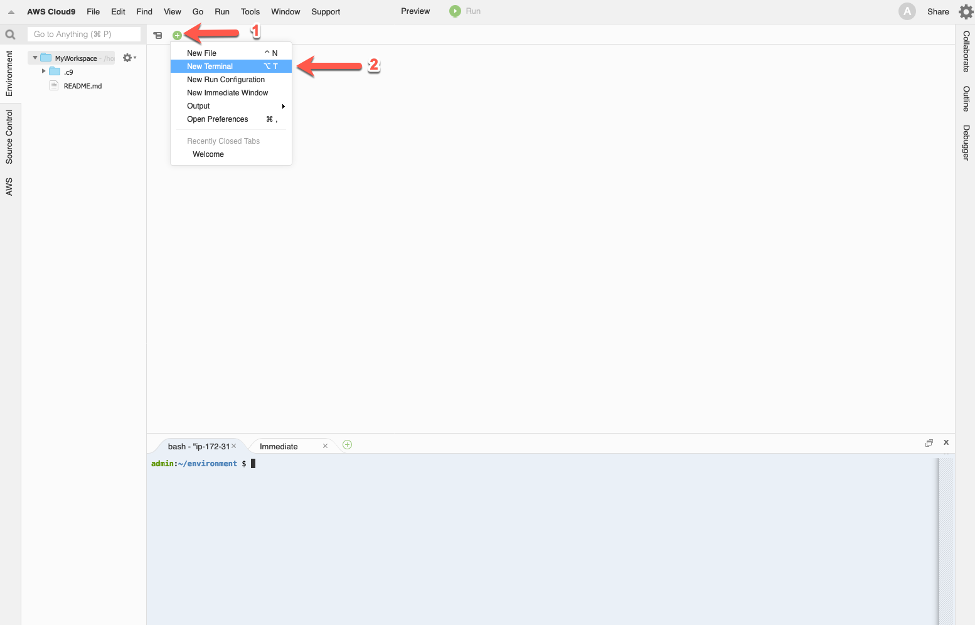The height and width of the screenshot is (625, 977).
Task: Open the environment settings gear
Action: point(127,58)
